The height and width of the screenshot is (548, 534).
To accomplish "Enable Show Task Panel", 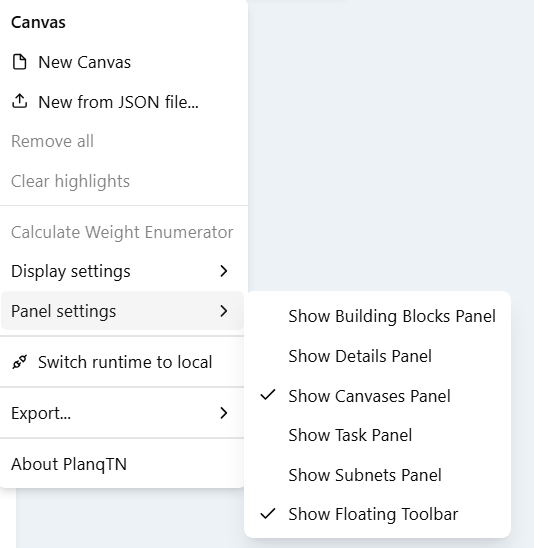I will click(377, 435).
